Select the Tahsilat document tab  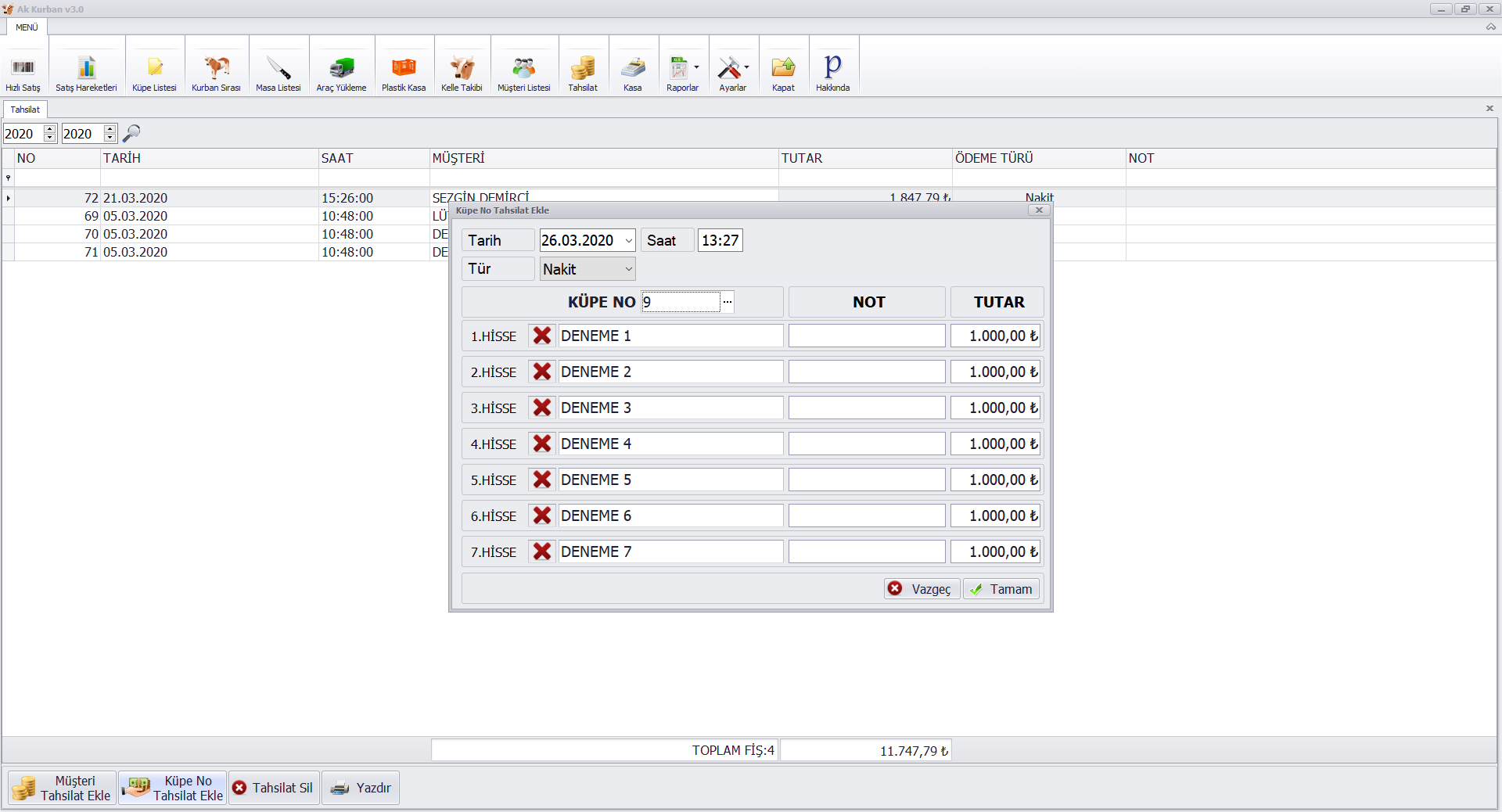coord(25,110)
